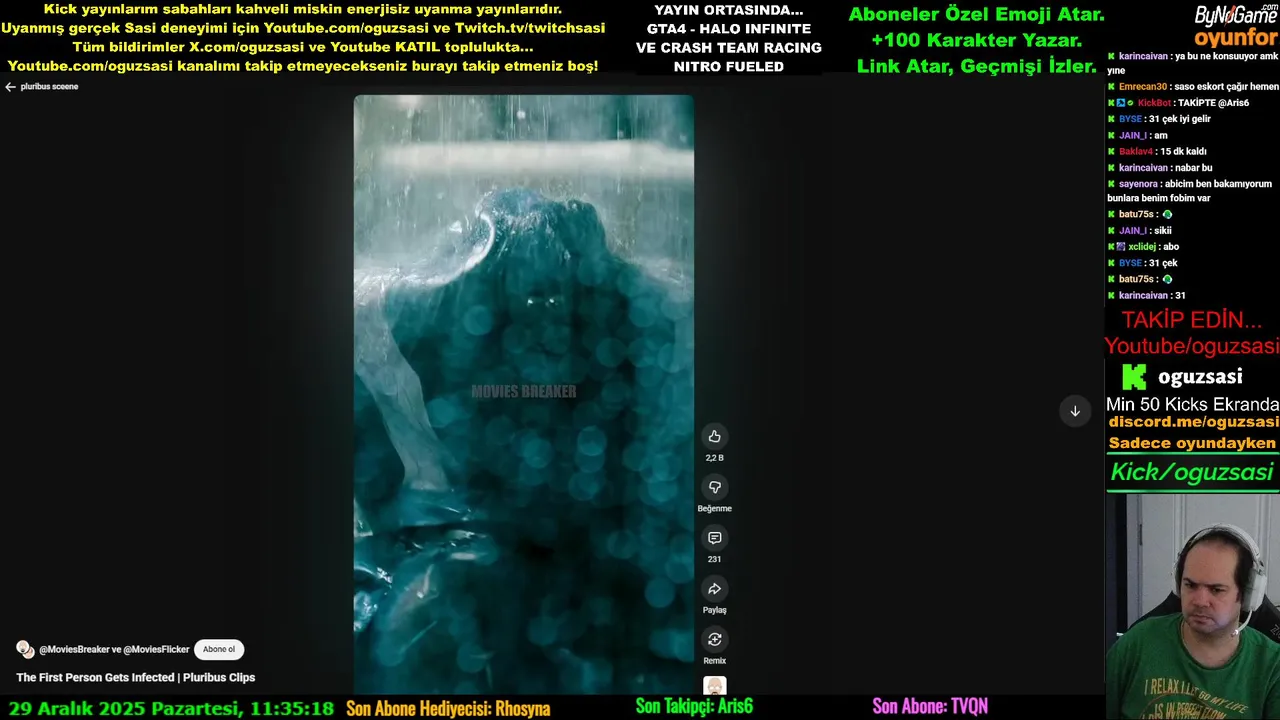Click the Kick/oguzsasi banner text

[1192, 472]
